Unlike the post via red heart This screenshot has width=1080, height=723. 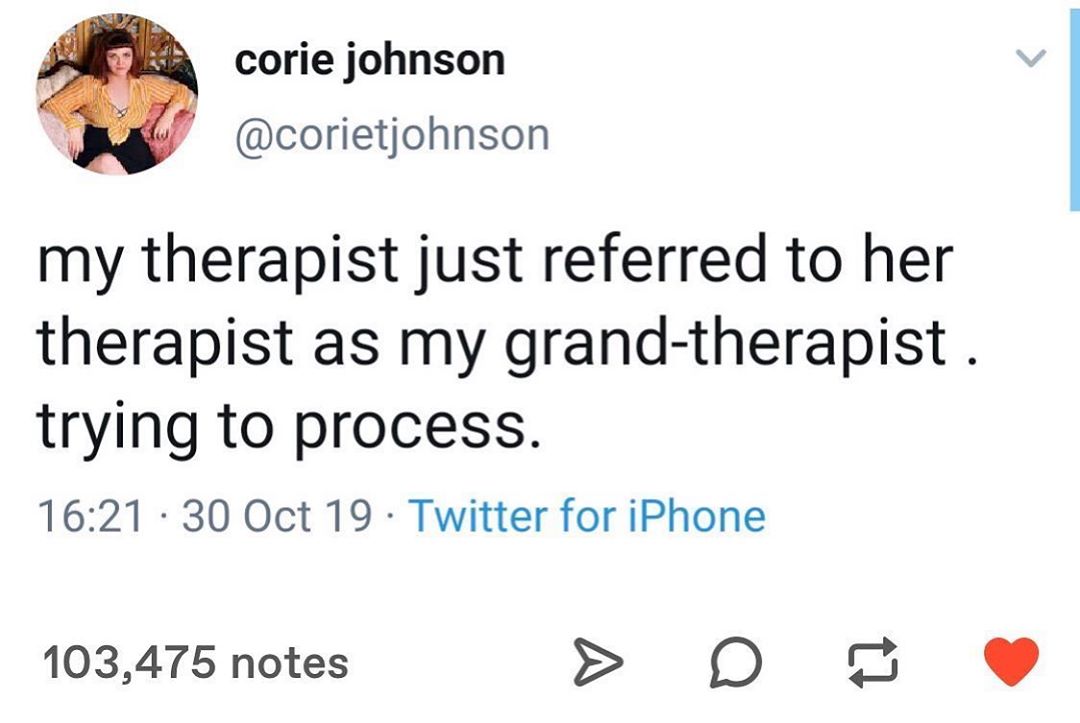[1012, 662]
